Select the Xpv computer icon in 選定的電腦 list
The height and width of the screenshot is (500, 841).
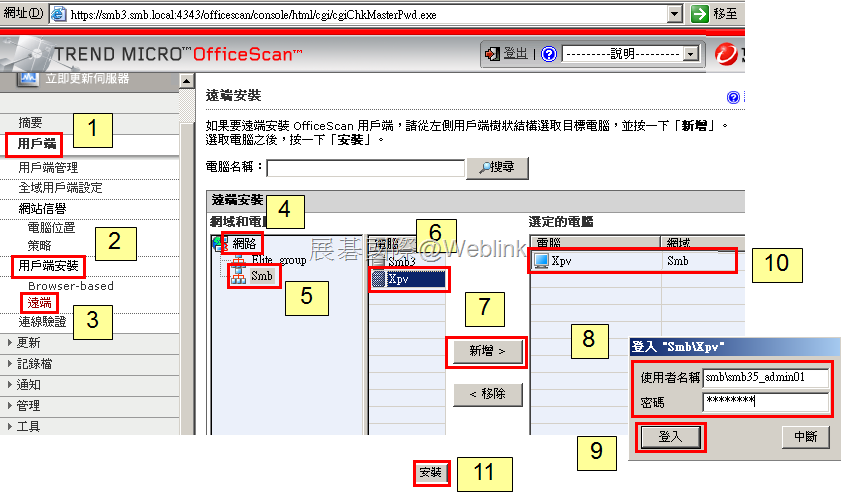coord(541,261)
